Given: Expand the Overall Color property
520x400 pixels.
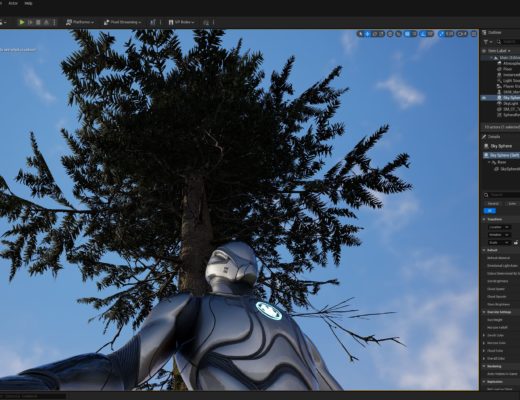Looking at the screenshot, I should coord(484,359).
